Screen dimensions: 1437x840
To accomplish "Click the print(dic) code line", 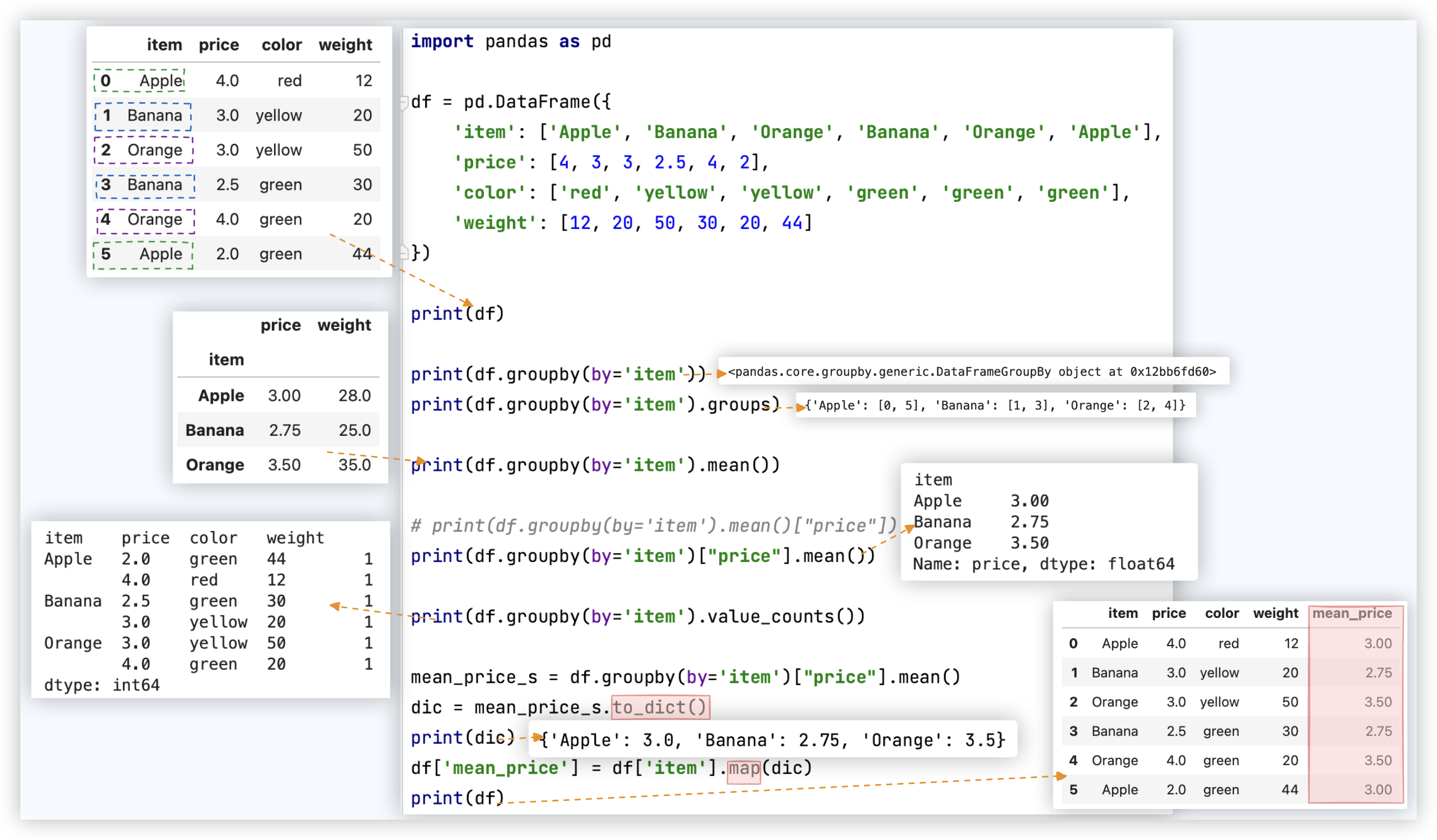I will 462,737.
